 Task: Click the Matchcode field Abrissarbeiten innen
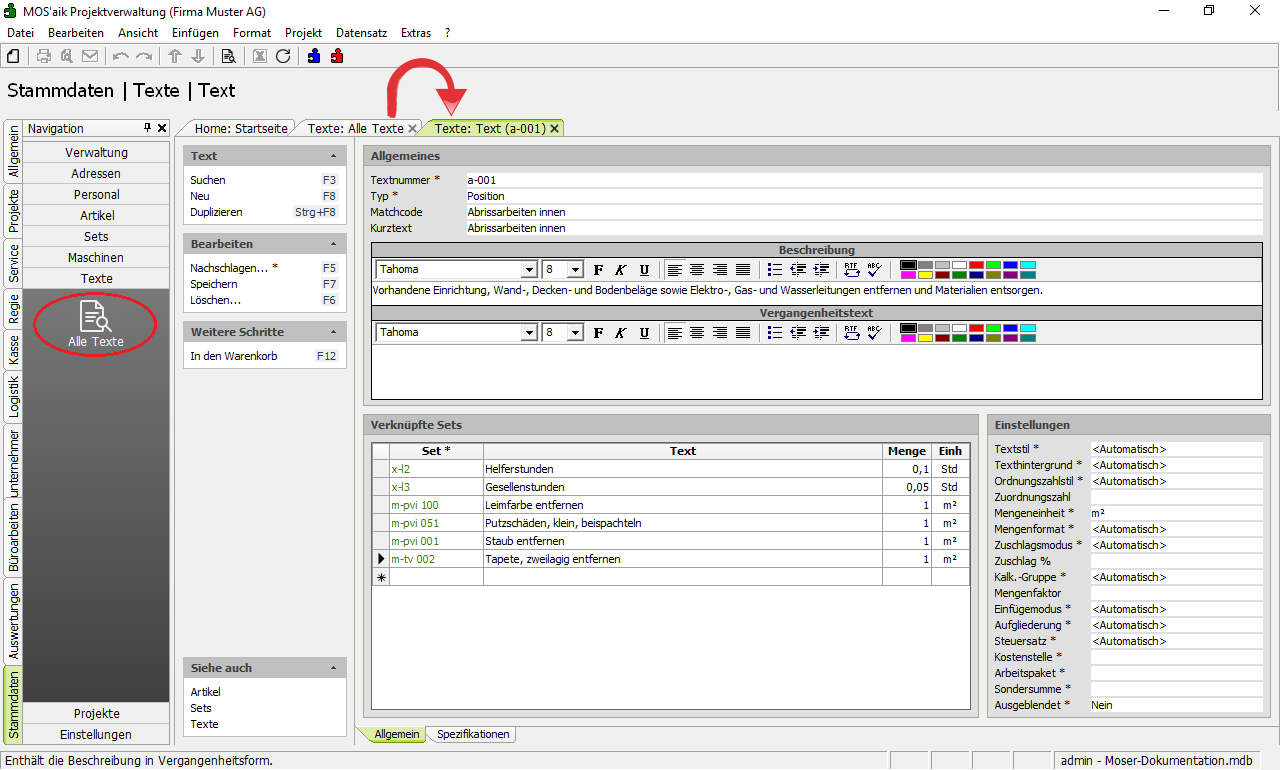[x=864, y=212]
